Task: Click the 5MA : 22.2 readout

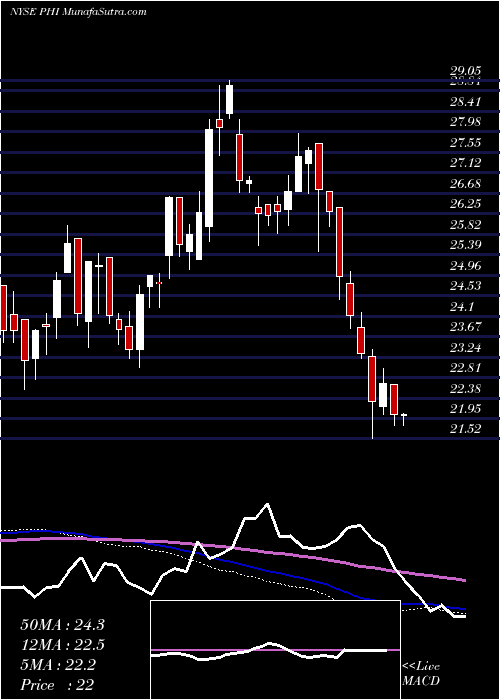Action: (58, 665)
